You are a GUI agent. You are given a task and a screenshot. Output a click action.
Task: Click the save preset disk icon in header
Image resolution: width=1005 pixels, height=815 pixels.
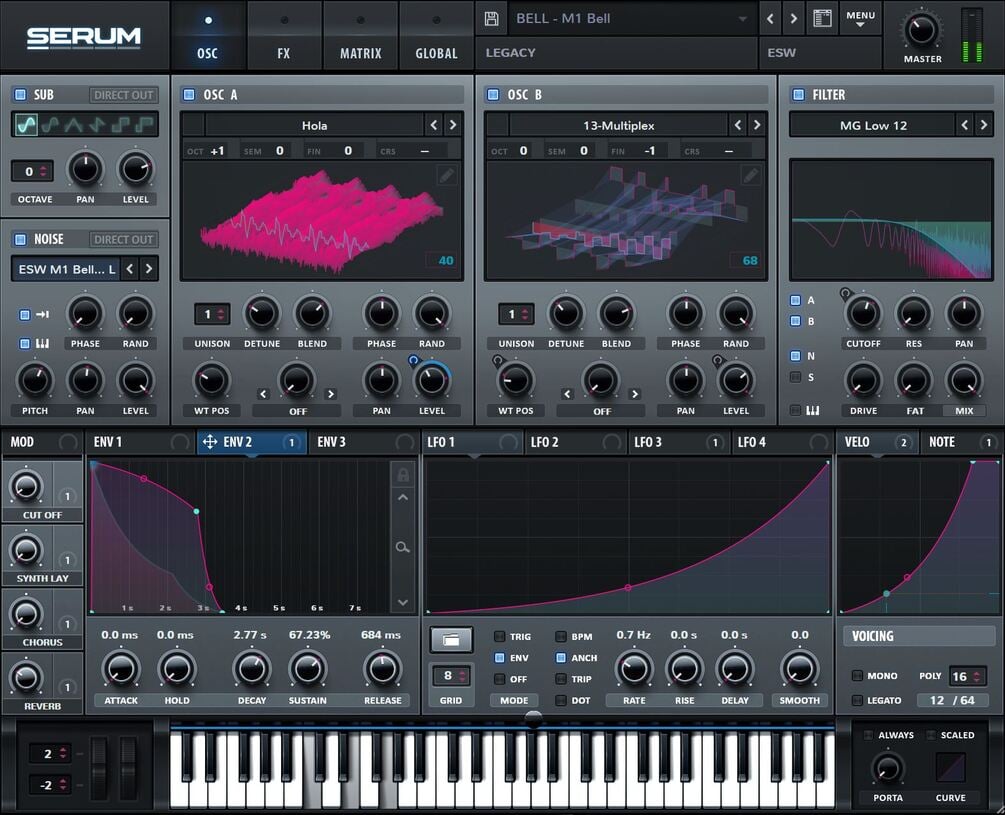click(490, 18)
